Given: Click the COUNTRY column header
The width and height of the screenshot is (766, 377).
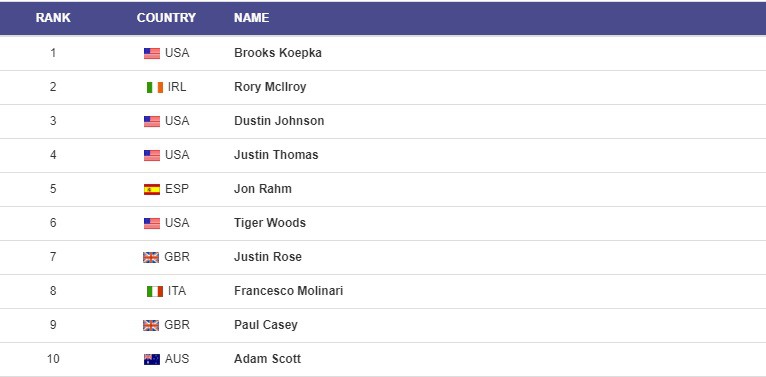Looking at the screenshot, I should tap(166, 18).
